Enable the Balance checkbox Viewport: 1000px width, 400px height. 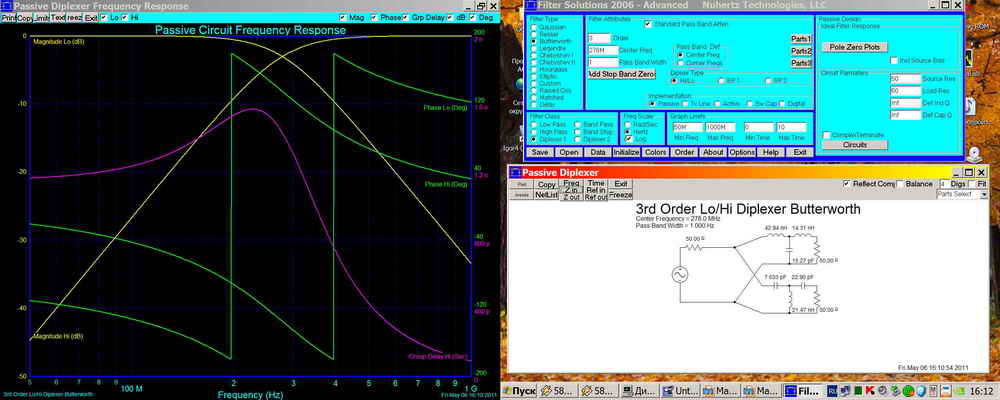pyautogui.click(x=900, y=184)
